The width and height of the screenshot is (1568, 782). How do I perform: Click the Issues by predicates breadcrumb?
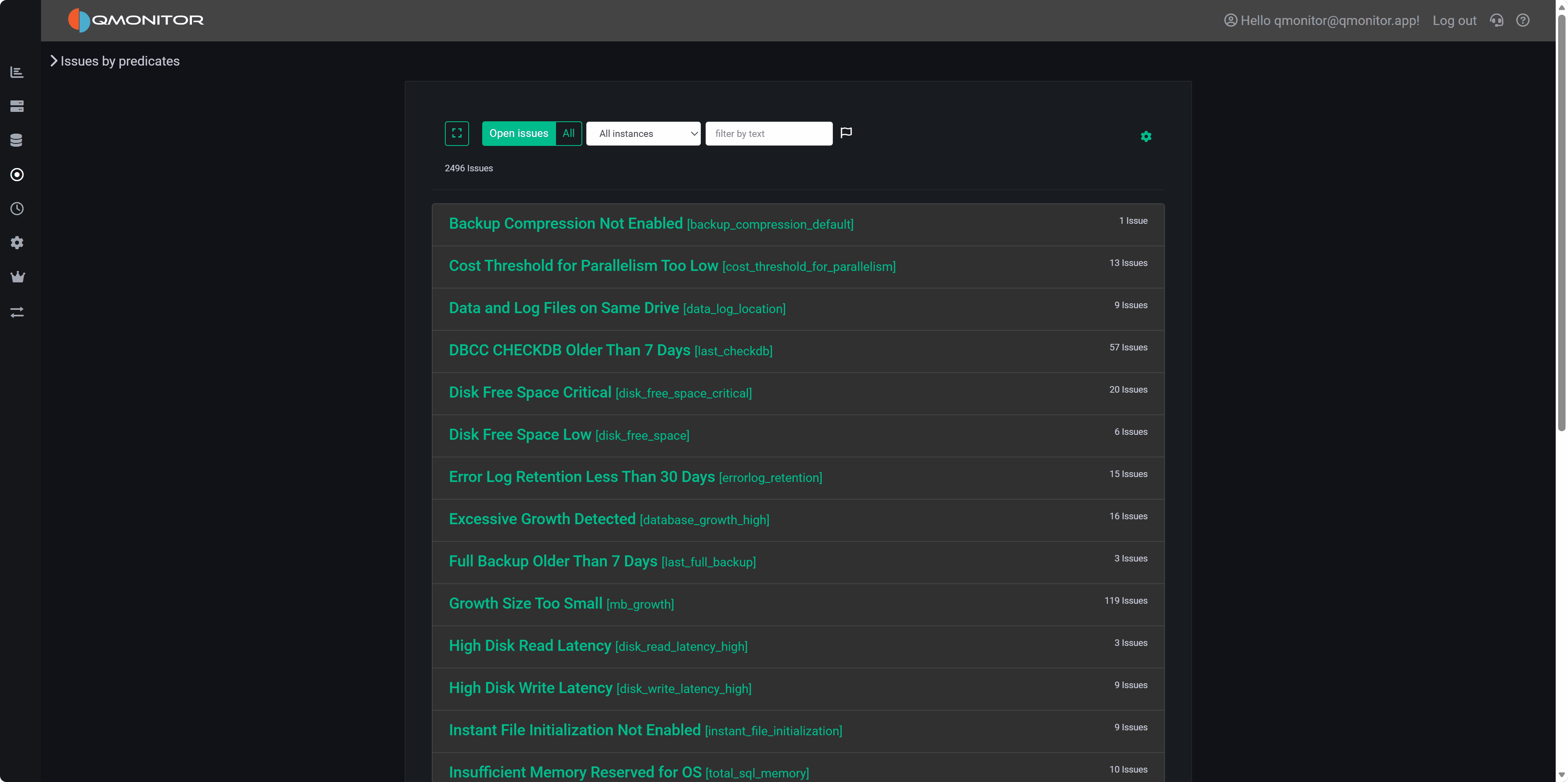(x=119, y=61)
